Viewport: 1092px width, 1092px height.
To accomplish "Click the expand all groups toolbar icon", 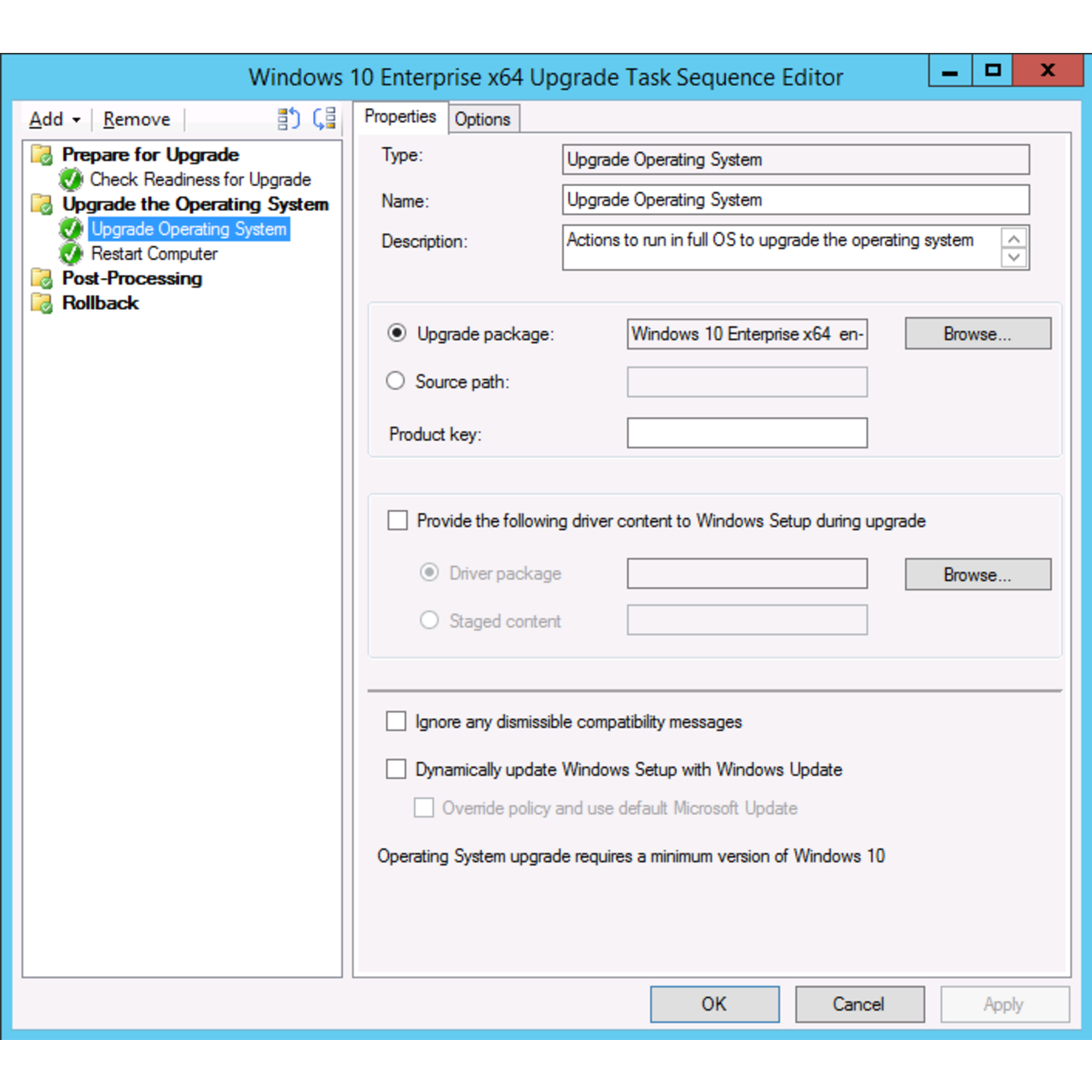I will click(288, 119).
